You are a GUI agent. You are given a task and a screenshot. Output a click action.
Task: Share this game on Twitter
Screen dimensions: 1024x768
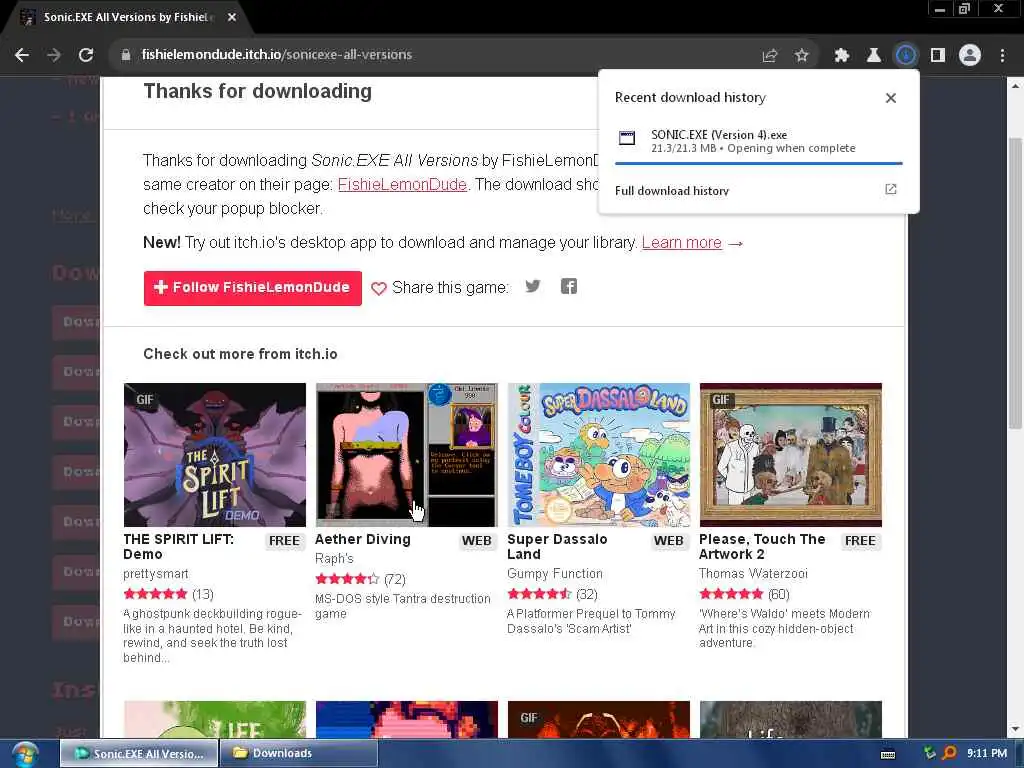[533, 287]
